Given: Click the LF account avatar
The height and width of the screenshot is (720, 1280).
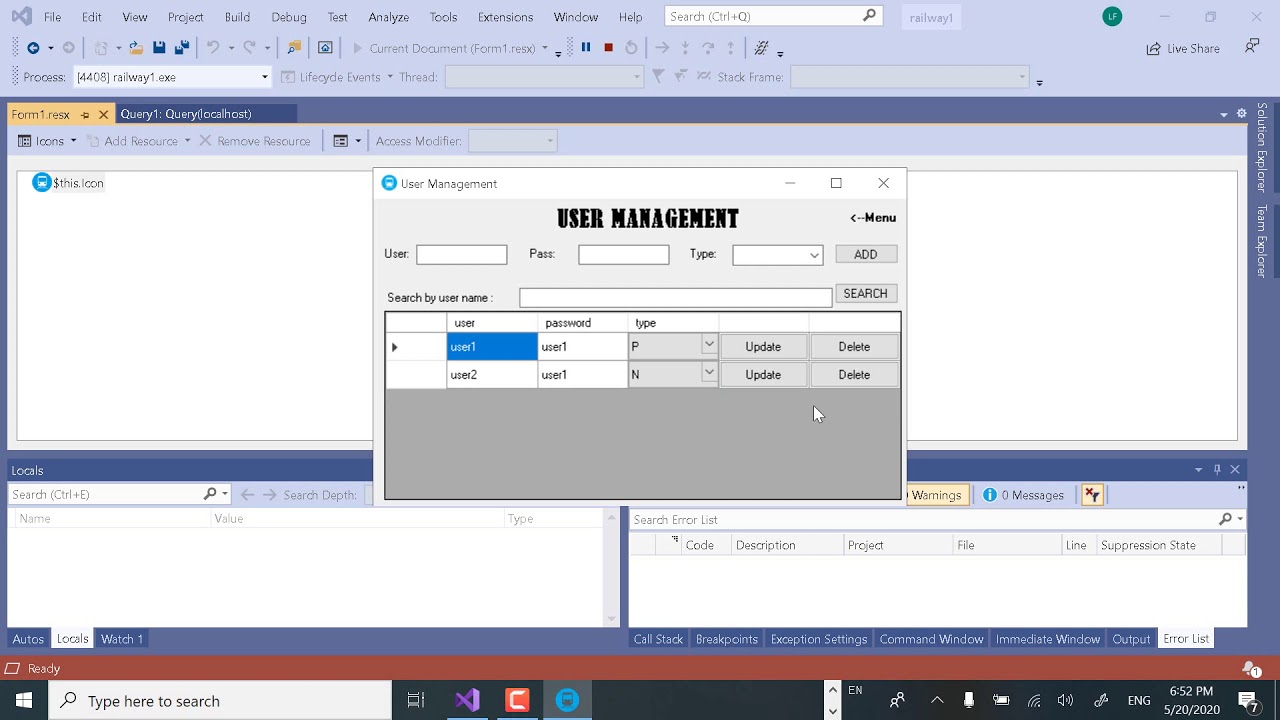Looking at the screenshot, I should 1112,17.
